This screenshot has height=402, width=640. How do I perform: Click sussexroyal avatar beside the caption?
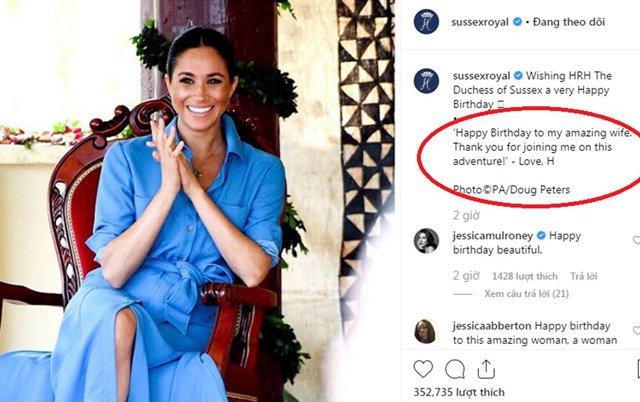(x=426, y=81)
